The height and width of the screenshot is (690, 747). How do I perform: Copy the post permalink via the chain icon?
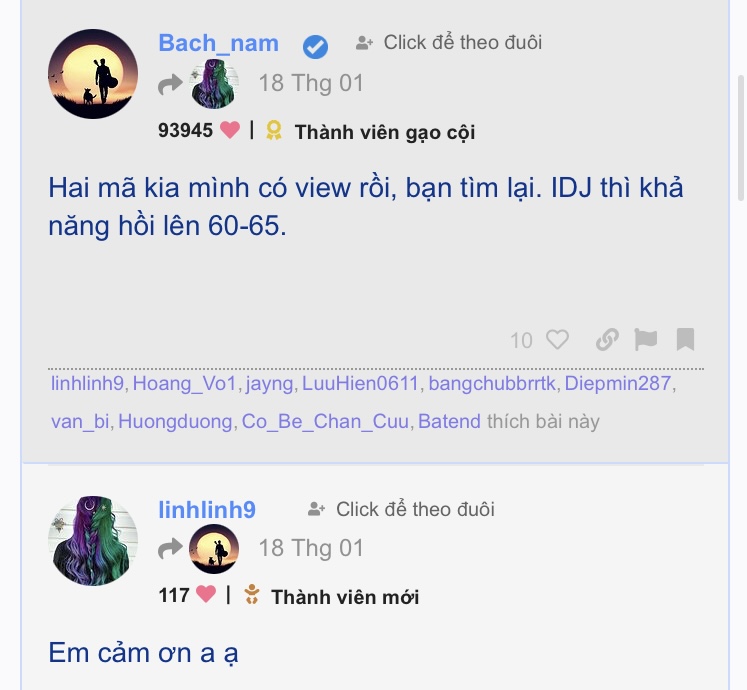click(607, 340)
